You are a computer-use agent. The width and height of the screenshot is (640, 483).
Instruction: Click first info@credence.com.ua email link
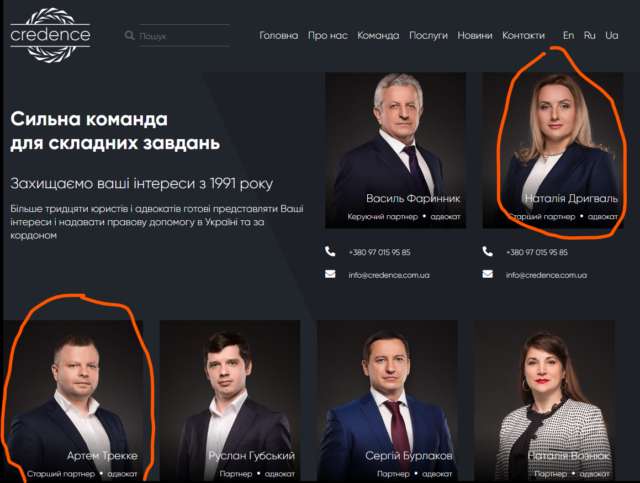(x=389, y=275)
